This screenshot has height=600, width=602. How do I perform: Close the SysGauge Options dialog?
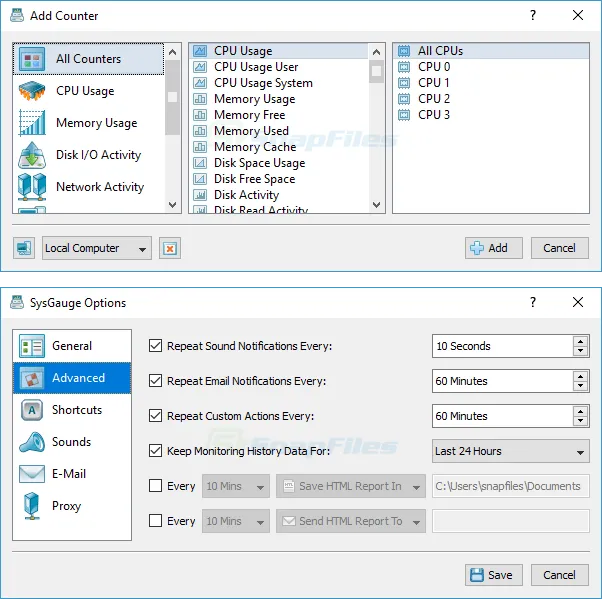click(x=578, y=302)
